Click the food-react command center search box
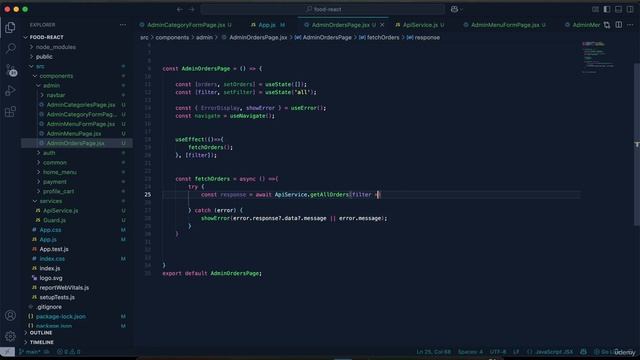This screenshot has height=360, width=640. click(322, 9)
